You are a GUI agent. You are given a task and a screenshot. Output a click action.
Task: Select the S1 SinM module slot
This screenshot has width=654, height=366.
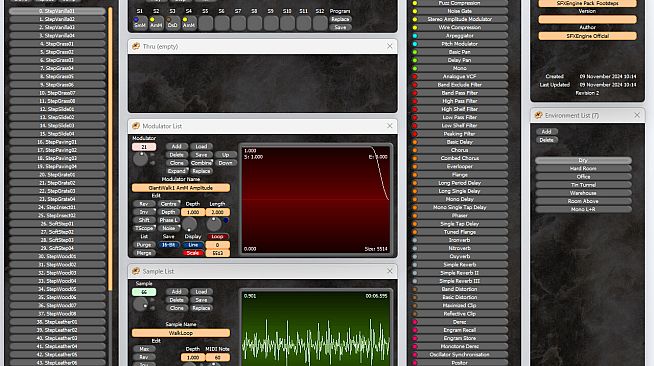point(140,23)
